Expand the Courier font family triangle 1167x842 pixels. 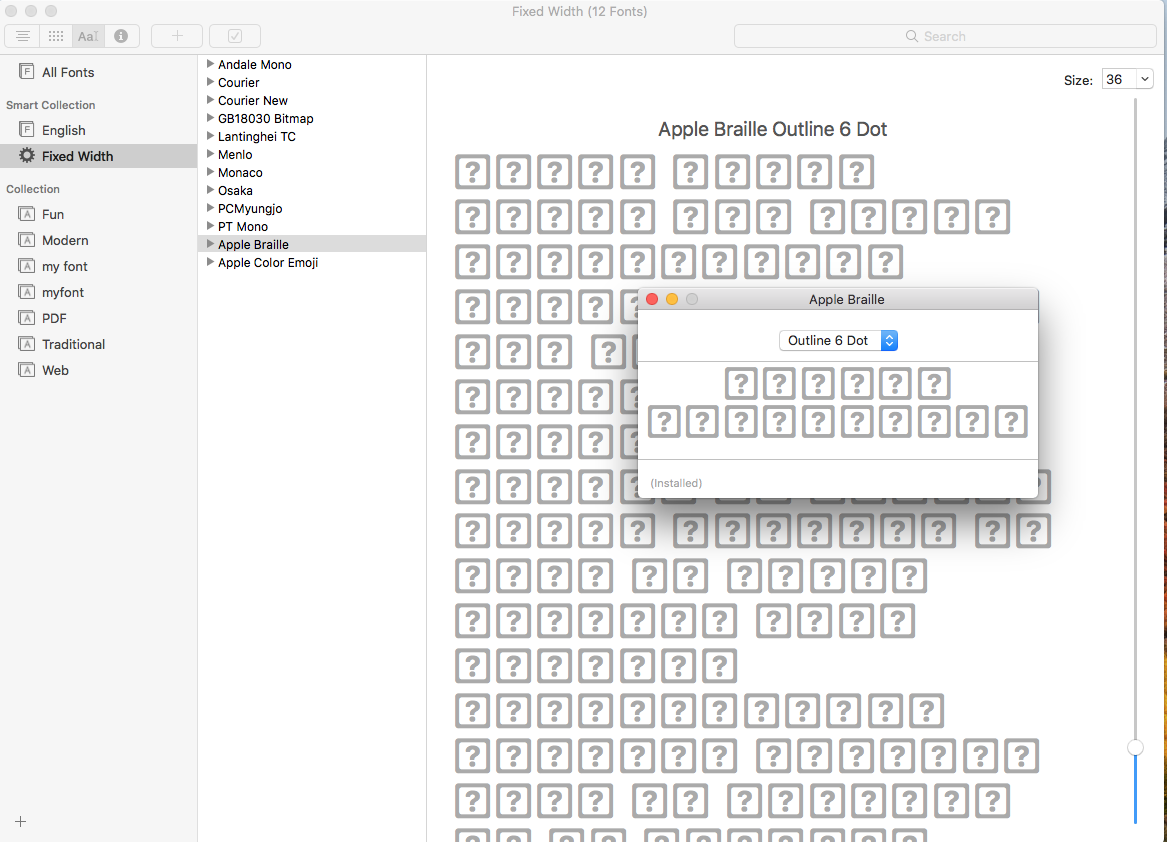pyautogui.click(x=210, y=82)
